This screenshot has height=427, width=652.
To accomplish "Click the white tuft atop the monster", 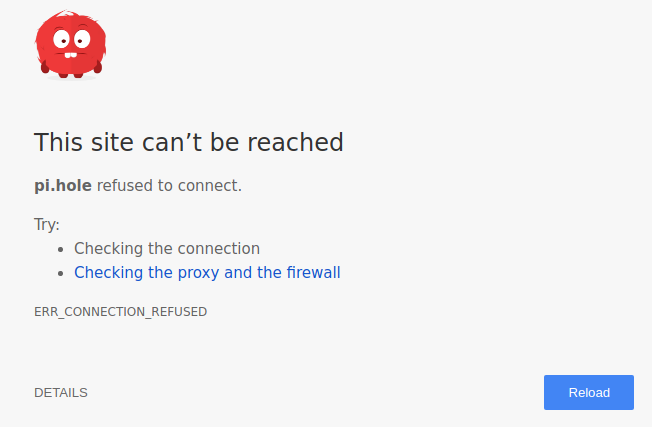I will [x=67, y=13].
